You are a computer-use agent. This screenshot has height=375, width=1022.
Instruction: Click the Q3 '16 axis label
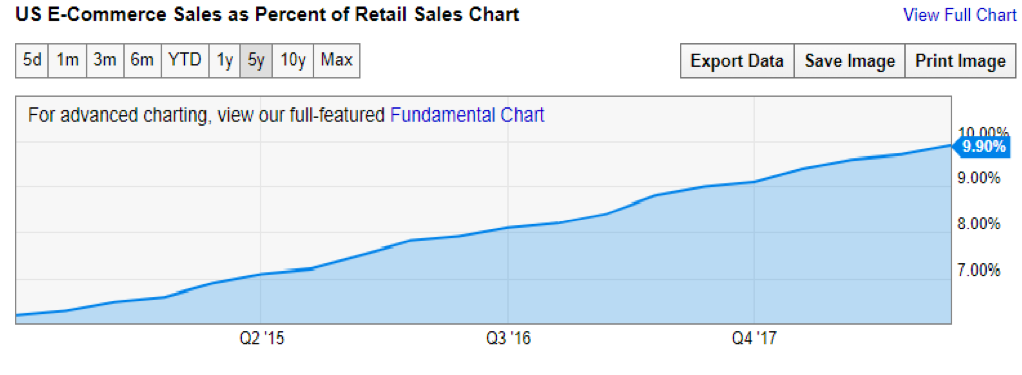click(508, 338)
